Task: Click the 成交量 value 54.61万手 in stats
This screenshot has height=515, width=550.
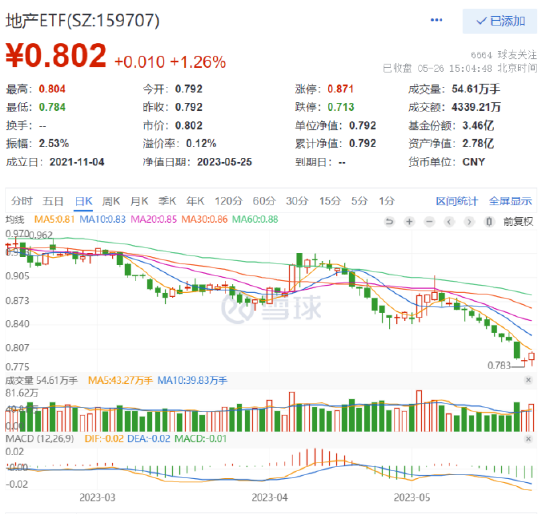Action: point(476,89)
